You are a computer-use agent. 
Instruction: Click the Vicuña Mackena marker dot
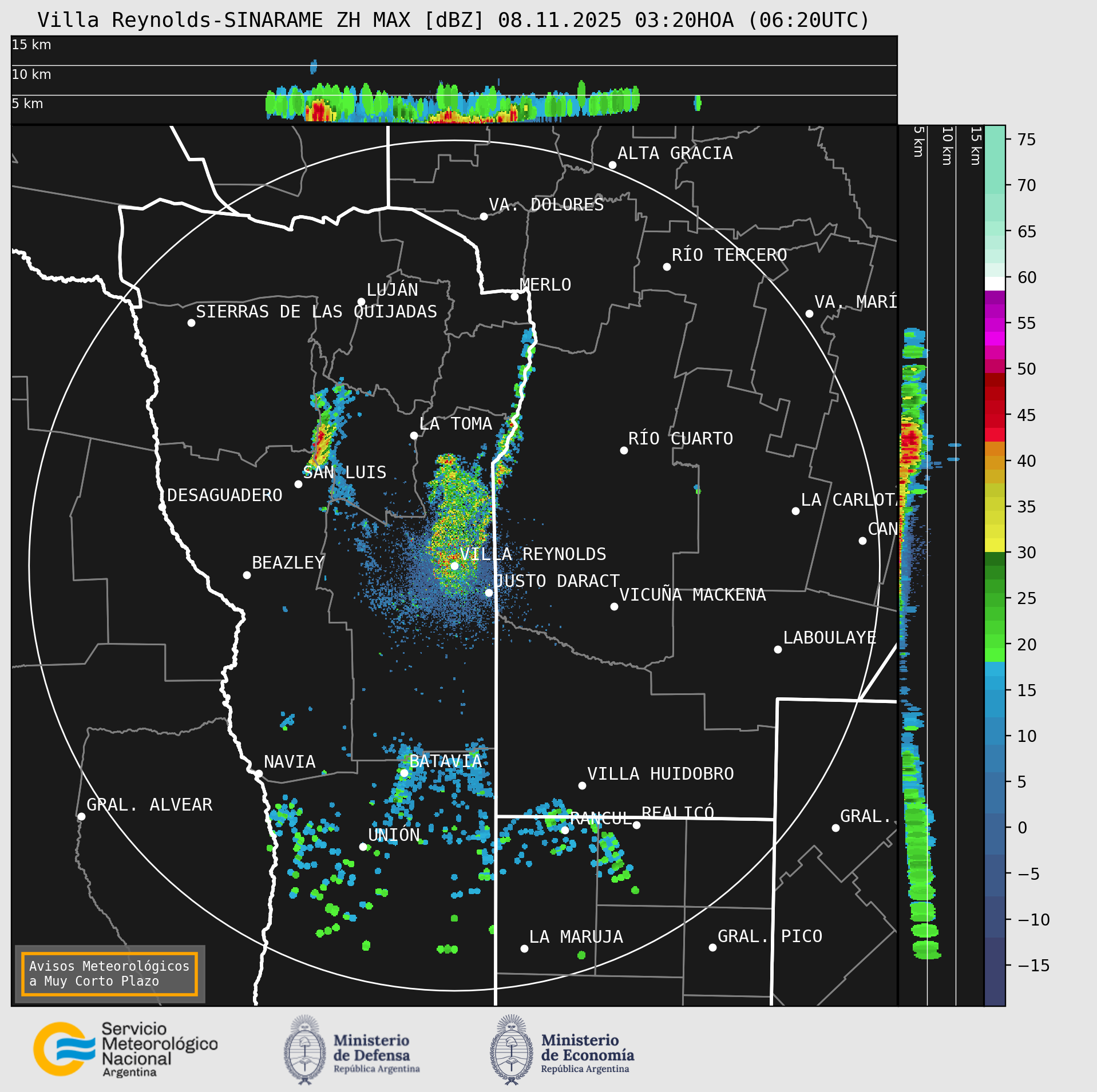coord(614,606)
